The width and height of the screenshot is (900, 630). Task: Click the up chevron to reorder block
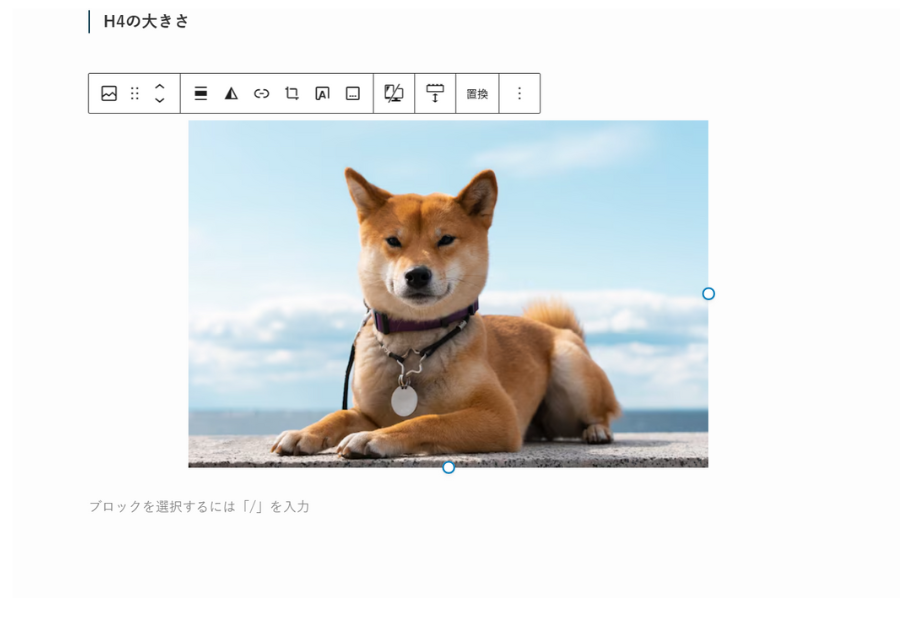[x=159, y=87]
